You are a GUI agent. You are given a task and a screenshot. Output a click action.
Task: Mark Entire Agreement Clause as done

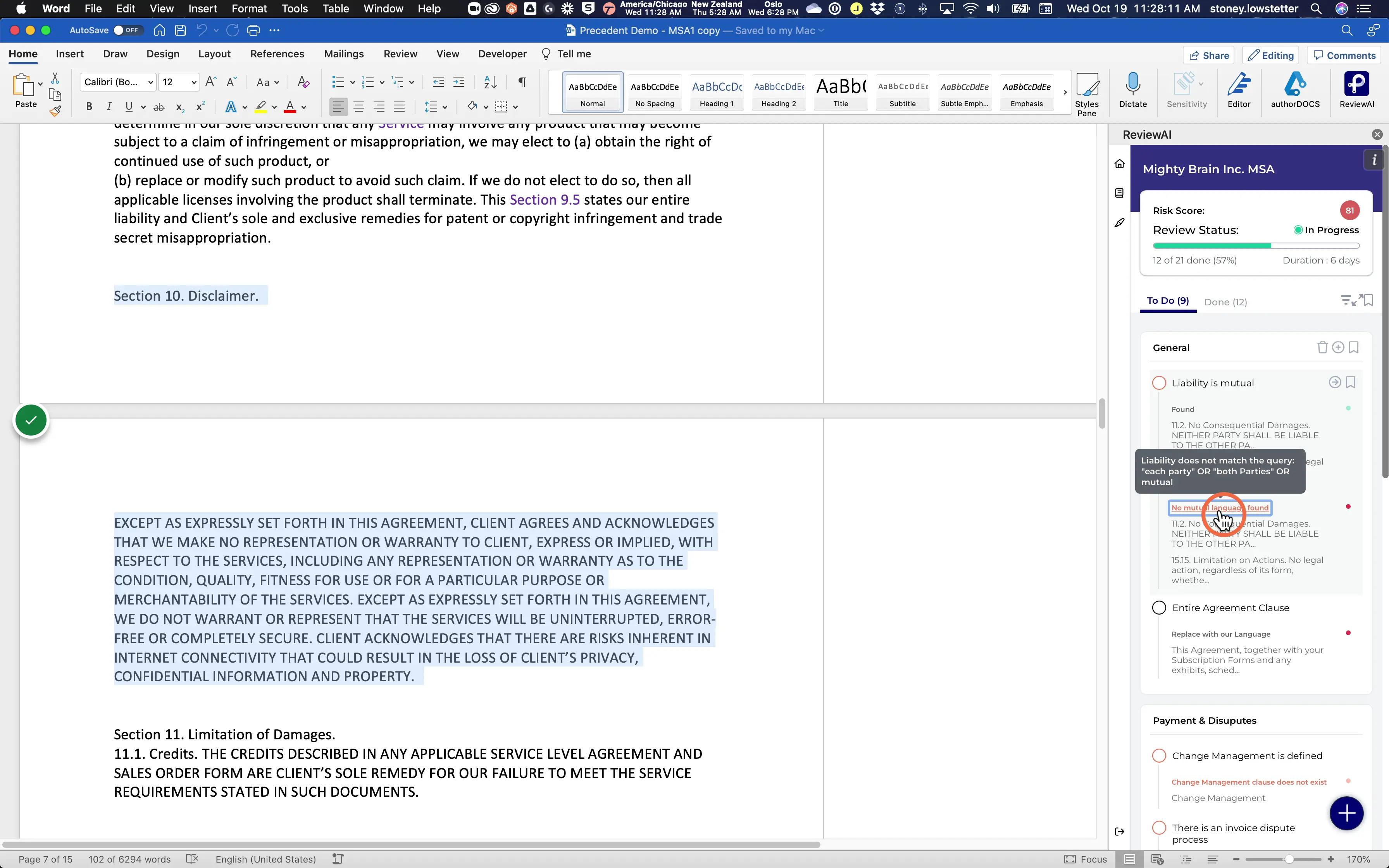(1159, 608)
